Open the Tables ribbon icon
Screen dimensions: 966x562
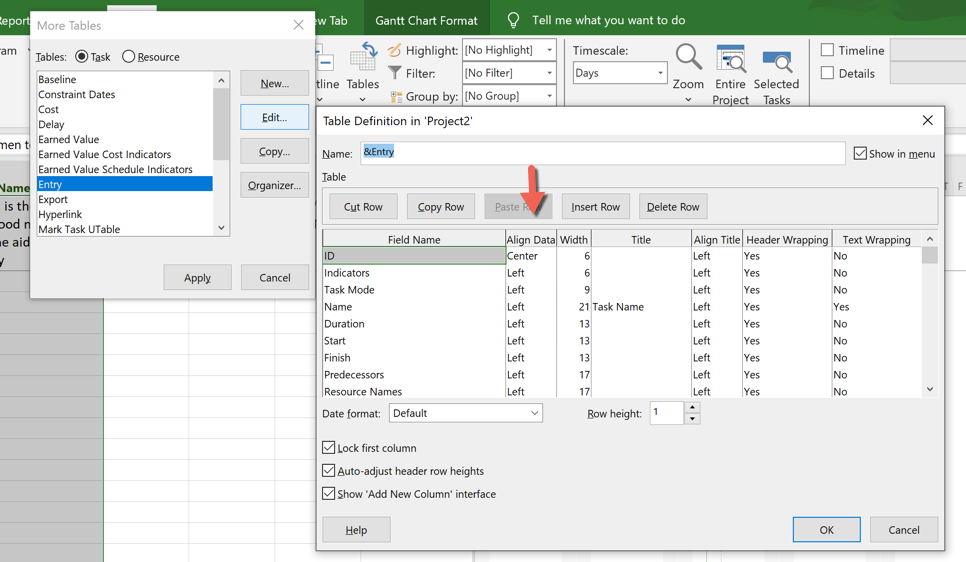coord(362,62)
